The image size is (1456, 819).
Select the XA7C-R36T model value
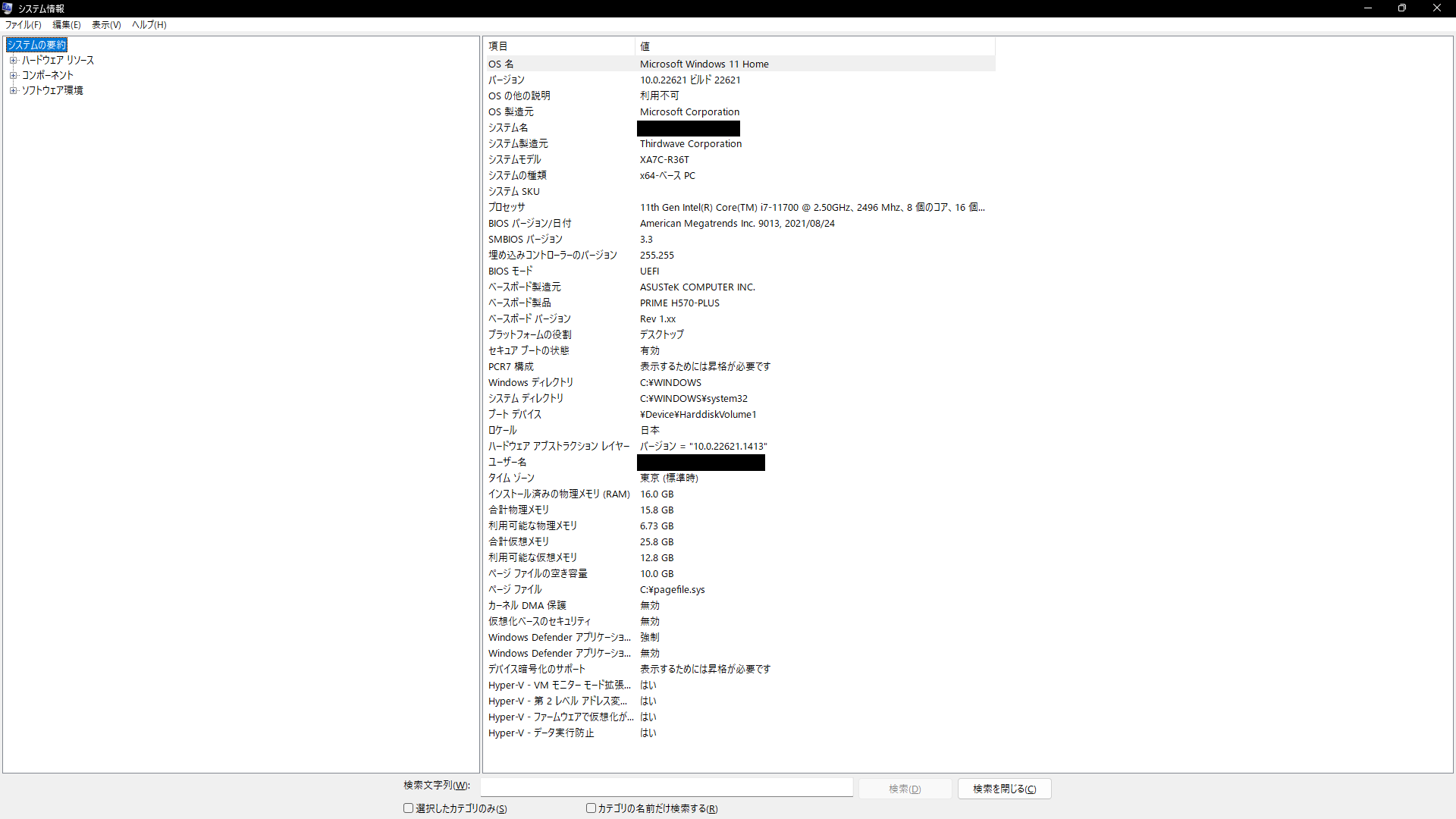click(x=664, y=159)
